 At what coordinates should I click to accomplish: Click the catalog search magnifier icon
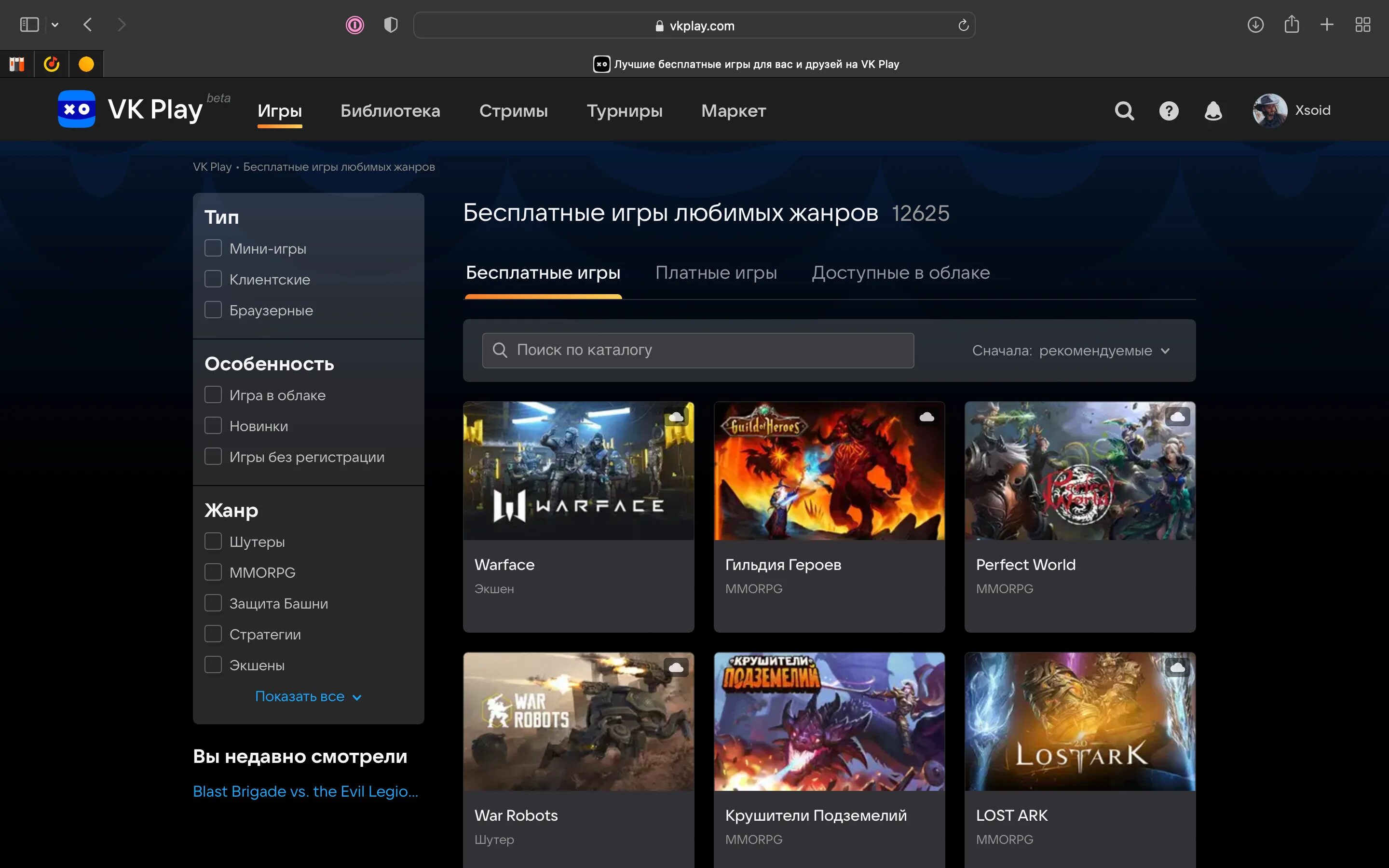click(x=500, y=350)
